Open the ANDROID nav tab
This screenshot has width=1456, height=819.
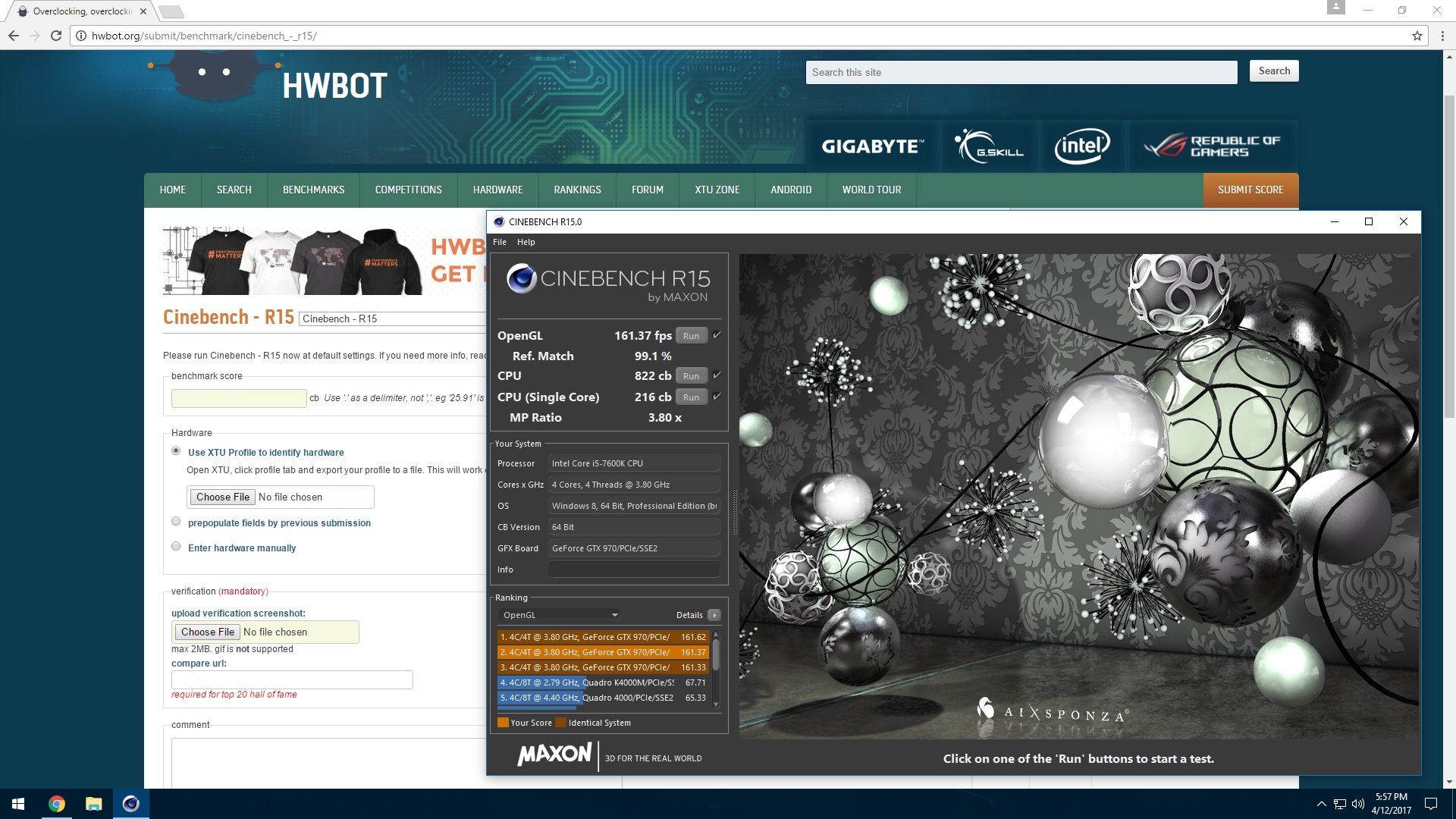coord(791,190)
